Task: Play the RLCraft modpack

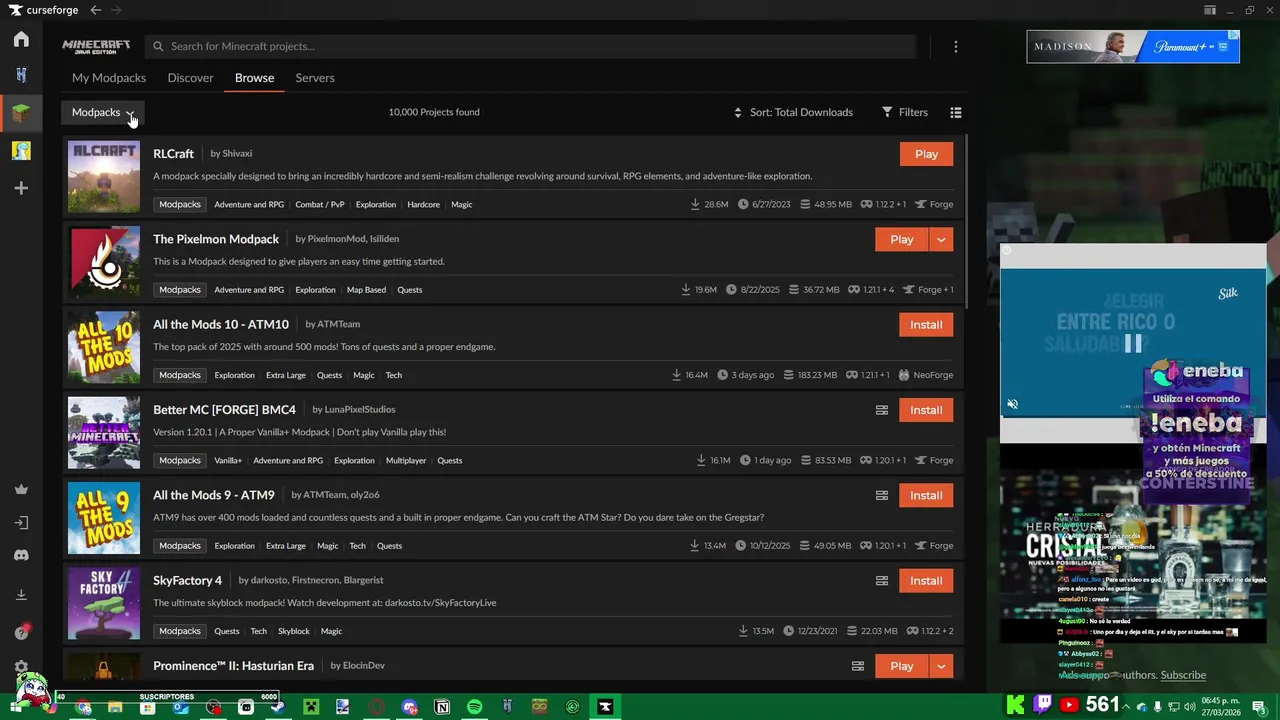Action: (926, 154)
